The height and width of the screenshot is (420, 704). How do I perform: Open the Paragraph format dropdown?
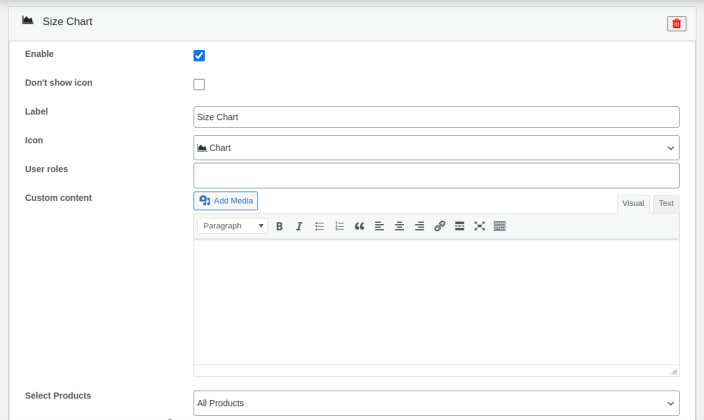pyautogui.click(x=232, y=226)
